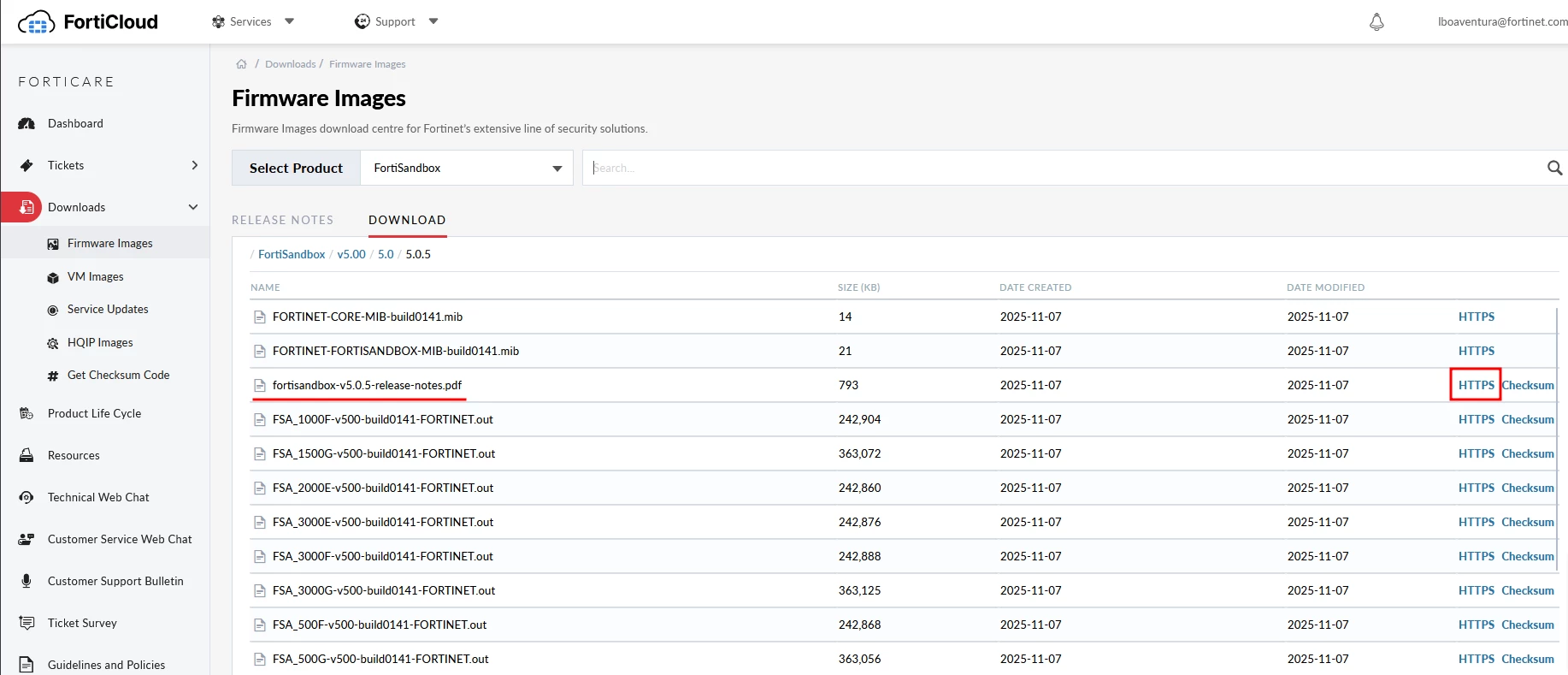Screen dimensions: 1568x675
Task: Click the HQIP Images icon
Action: coord(53,343)
